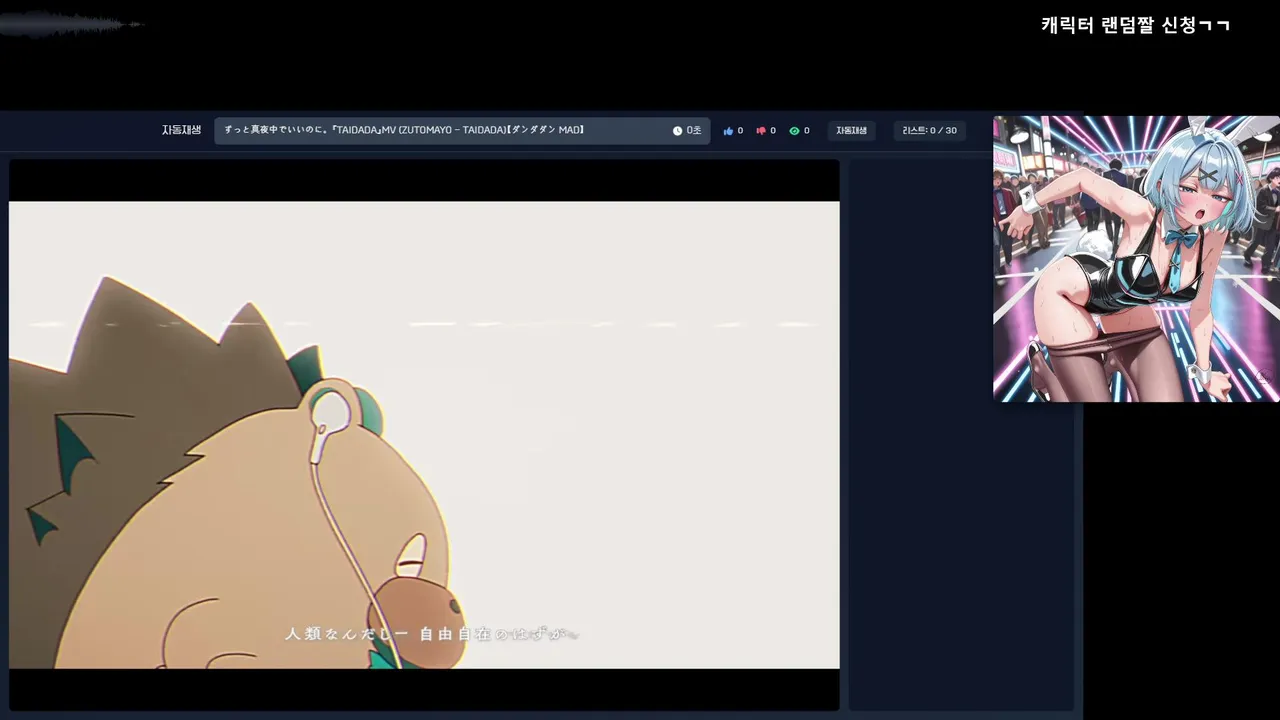Viewport: 1280px width, 720px height.
Task: Click the thumbs-up like icon
Action: 728,131
